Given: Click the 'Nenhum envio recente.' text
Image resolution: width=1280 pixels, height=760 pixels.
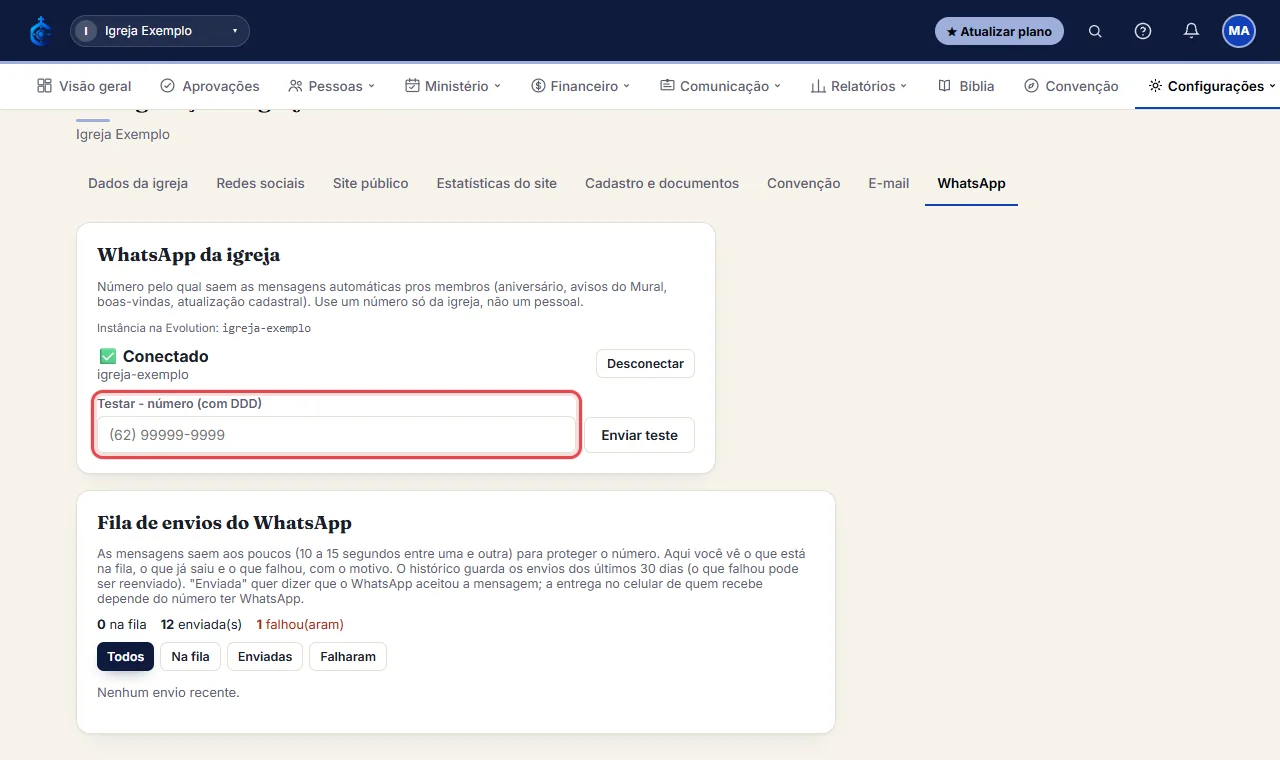Looking at the screenshot, I should point(168,692).
